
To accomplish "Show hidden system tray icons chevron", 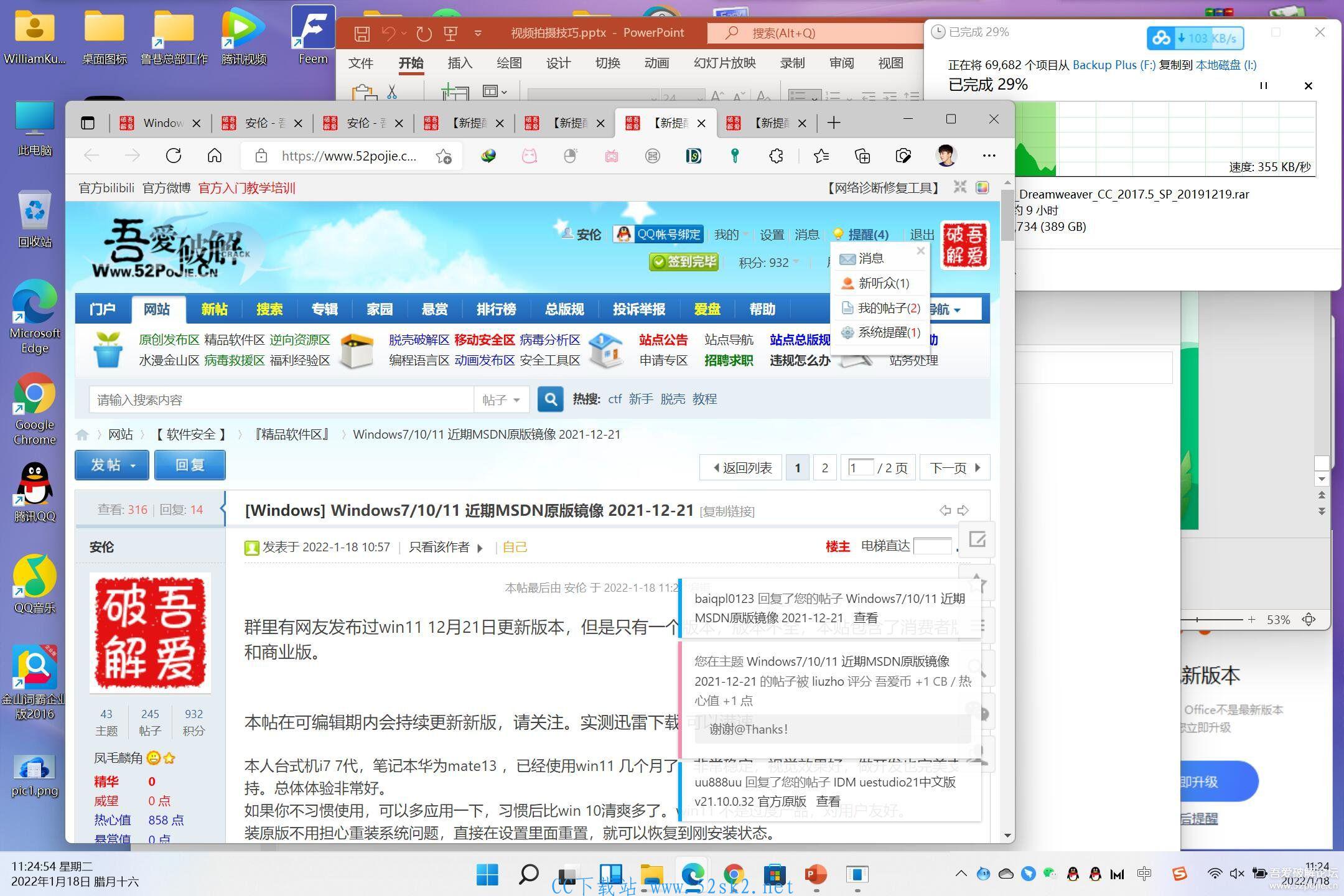I will coord(961,874).
